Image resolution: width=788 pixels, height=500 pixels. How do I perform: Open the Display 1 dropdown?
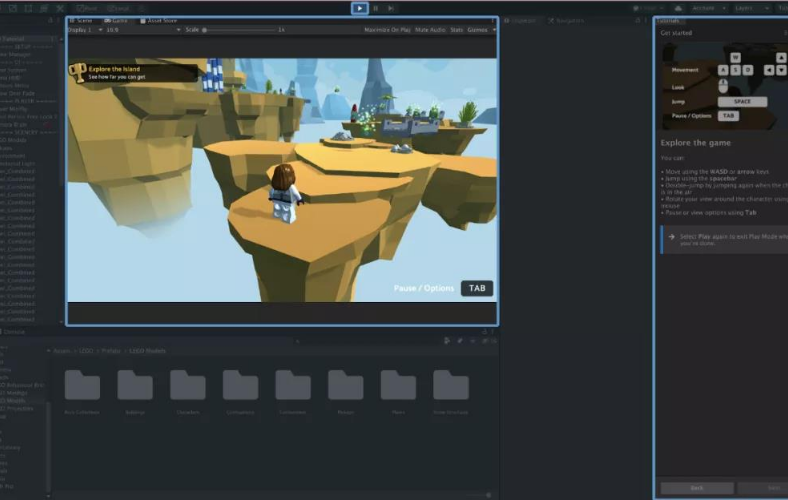pyautogui.click(x=85, y=30)
